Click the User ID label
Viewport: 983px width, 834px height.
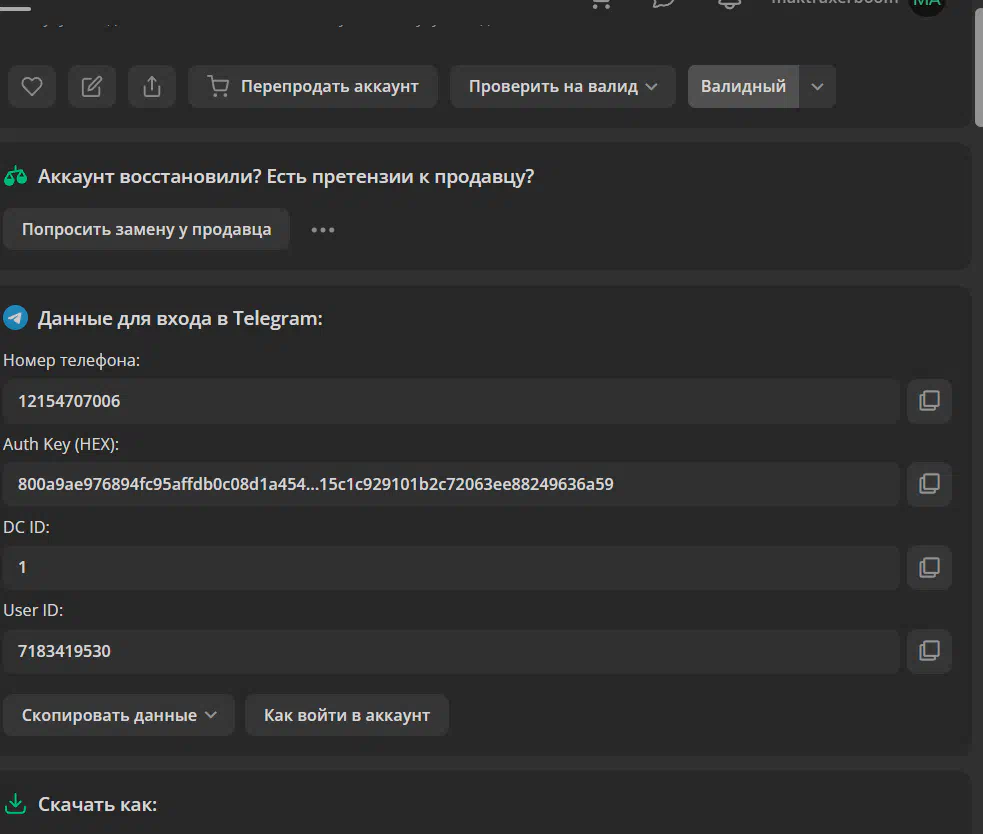[33, 610]
